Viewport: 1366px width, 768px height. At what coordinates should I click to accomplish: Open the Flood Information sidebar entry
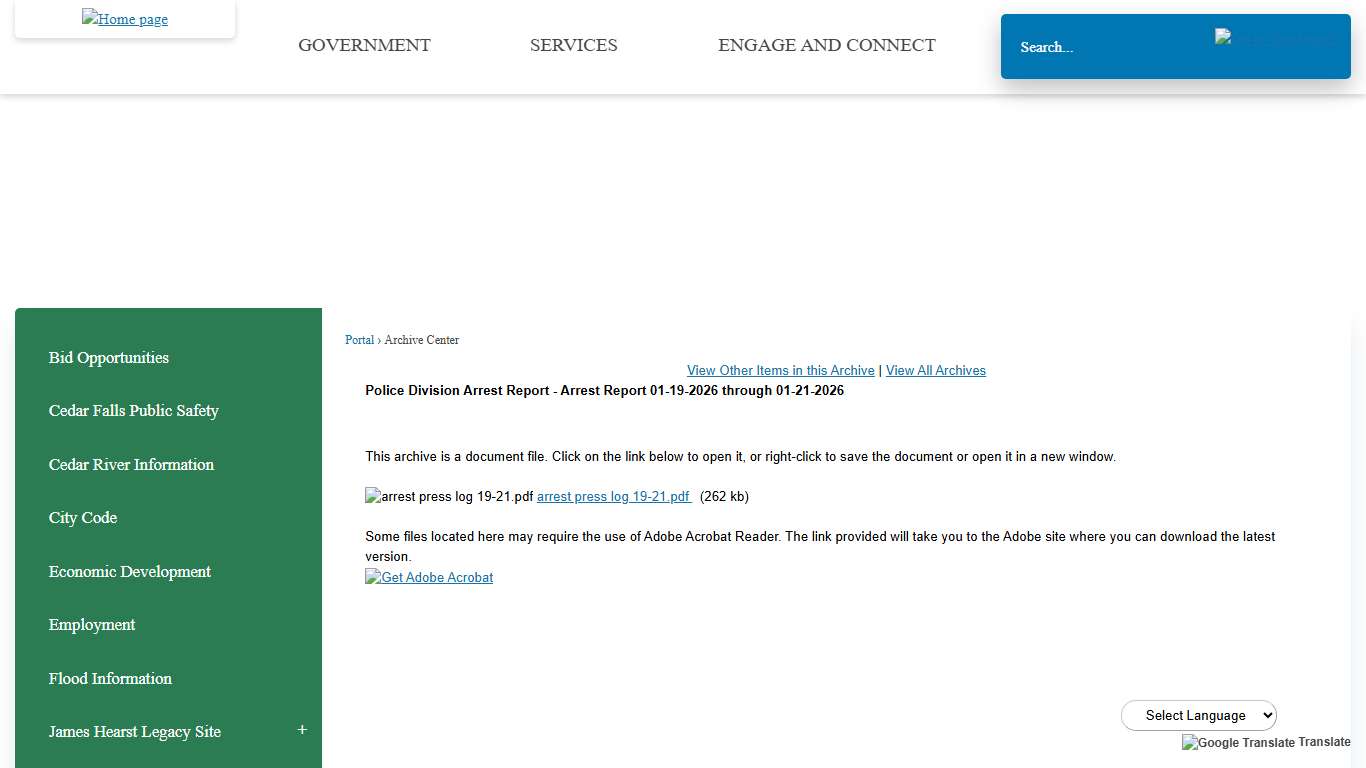[110, 678]
